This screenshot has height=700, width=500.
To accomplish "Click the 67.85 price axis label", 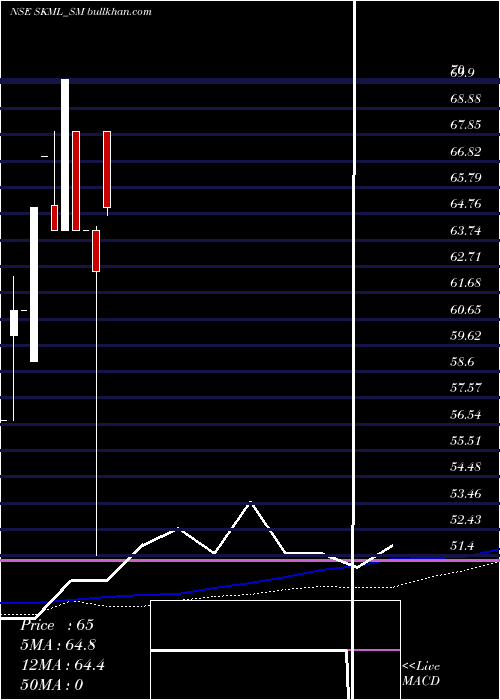I will (466, 125).
